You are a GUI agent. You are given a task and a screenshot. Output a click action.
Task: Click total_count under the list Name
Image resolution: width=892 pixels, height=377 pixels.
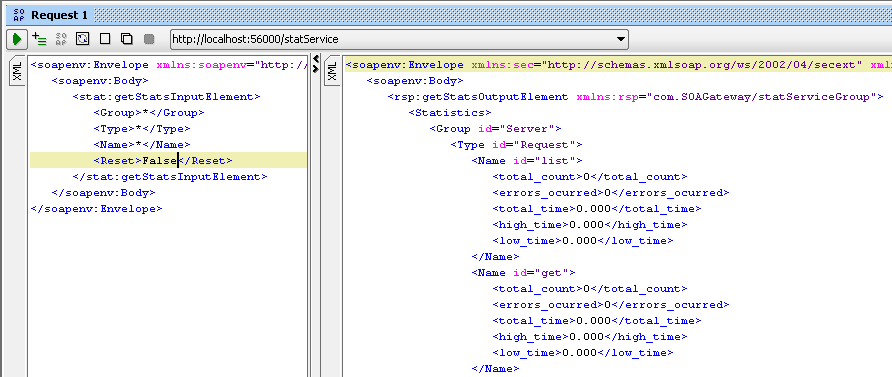590,176
